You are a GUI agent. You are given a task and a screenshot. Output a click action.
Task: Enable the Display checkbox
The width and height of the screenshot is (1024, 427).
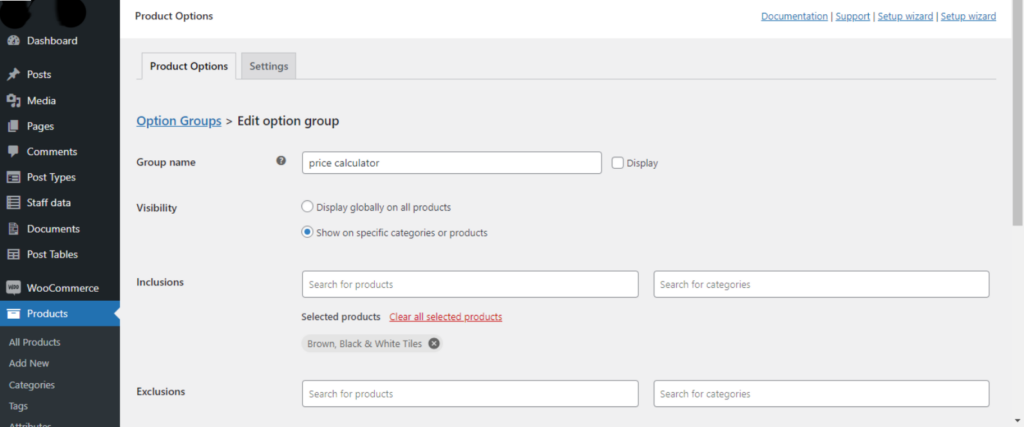pos(618,163)
